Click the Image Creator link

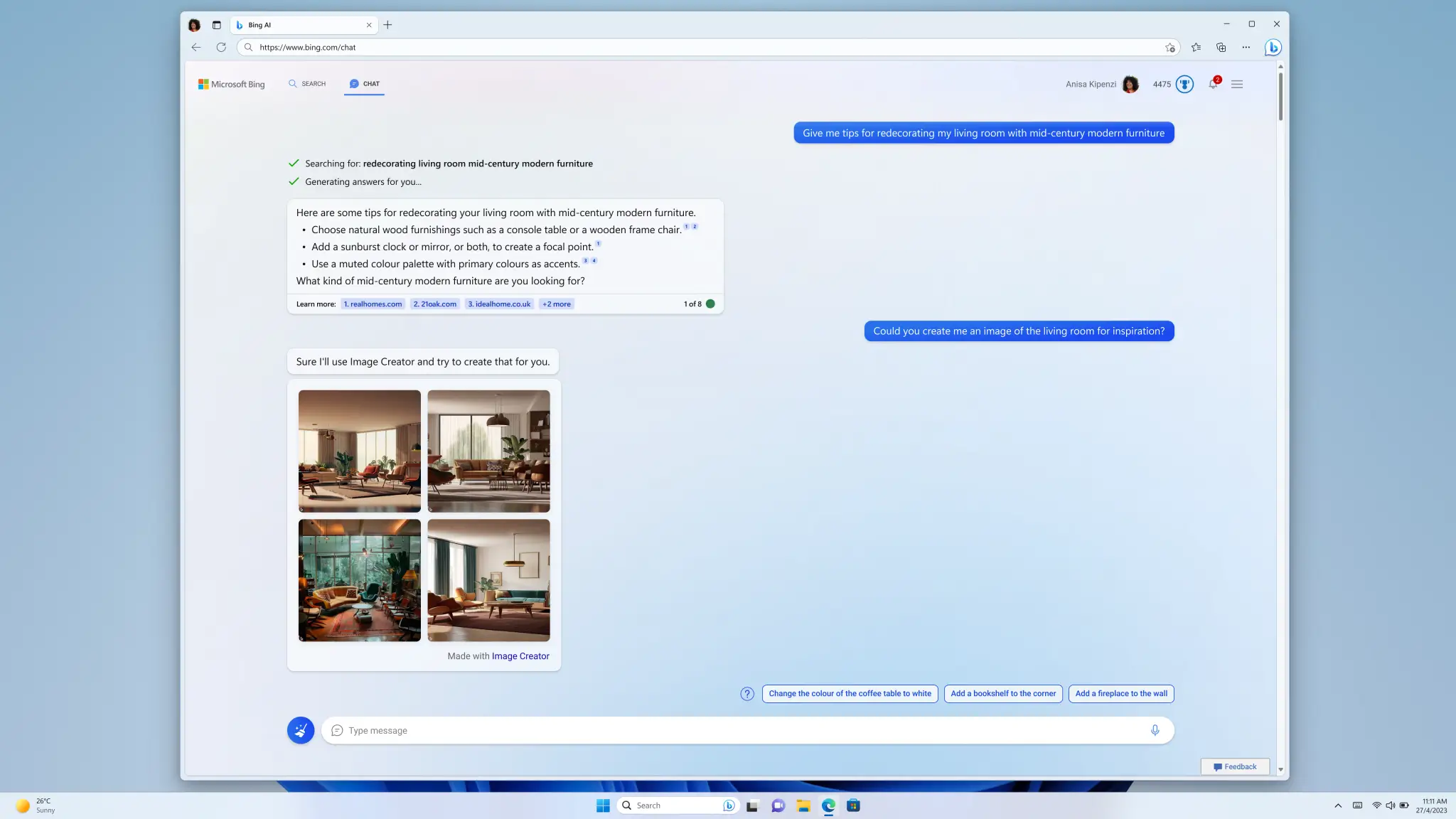tap(519, 656)
